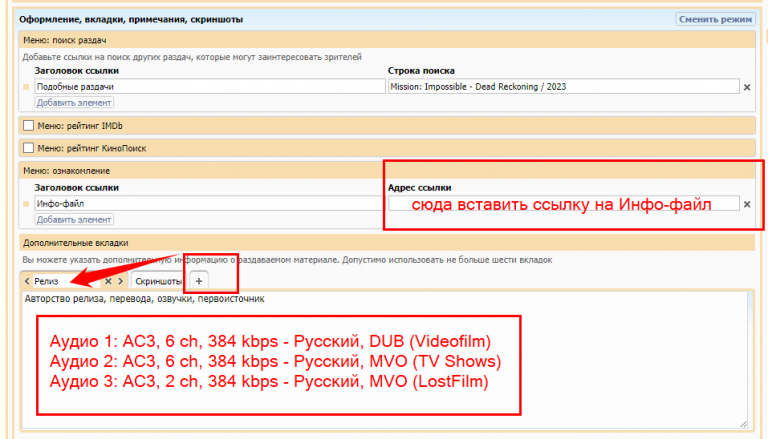Screen dimensions: 768x439
Task: Click 'Добавить элемент' under 'Инфо-файл'
Action: [x=74, y=220]
